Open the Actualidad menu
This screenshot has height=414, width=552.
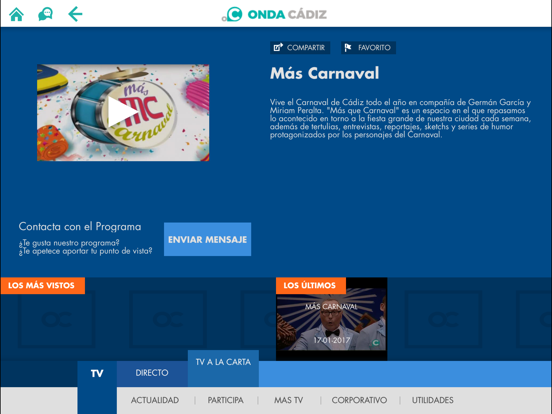click(x=155, y=400)
